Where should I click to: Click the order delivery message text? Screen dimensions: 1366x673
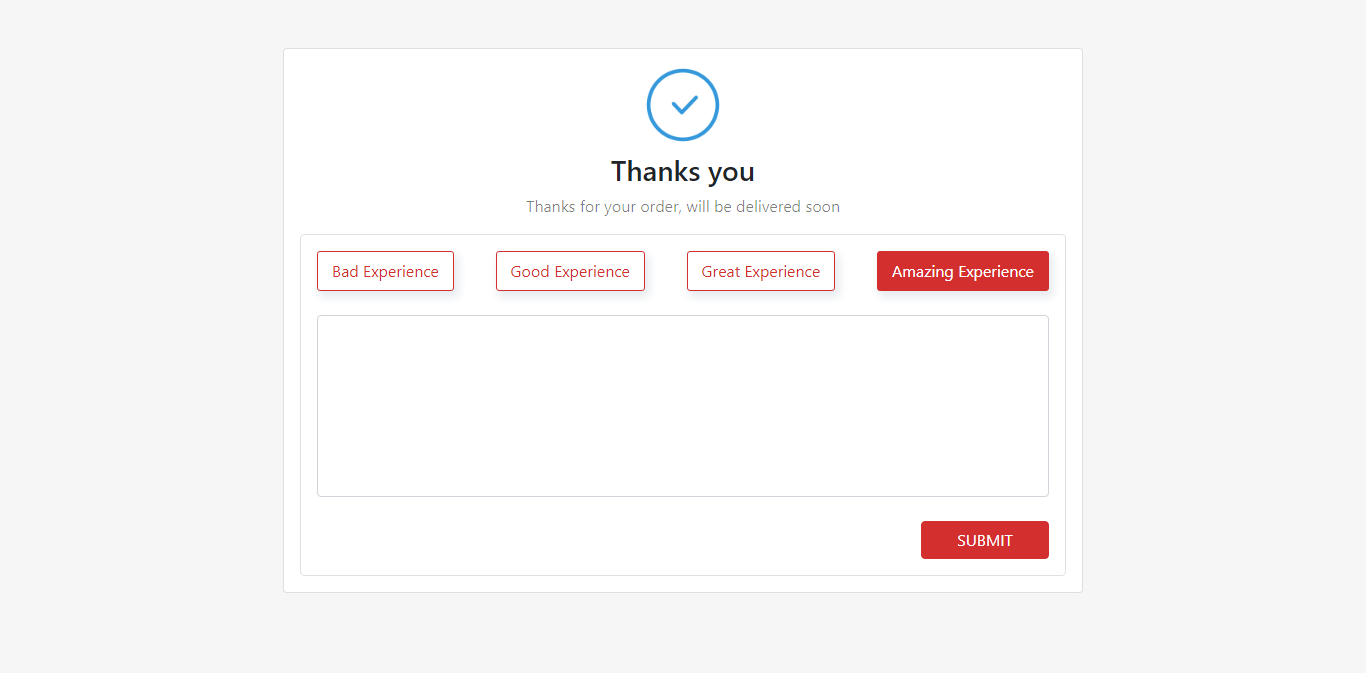(682, 206)
